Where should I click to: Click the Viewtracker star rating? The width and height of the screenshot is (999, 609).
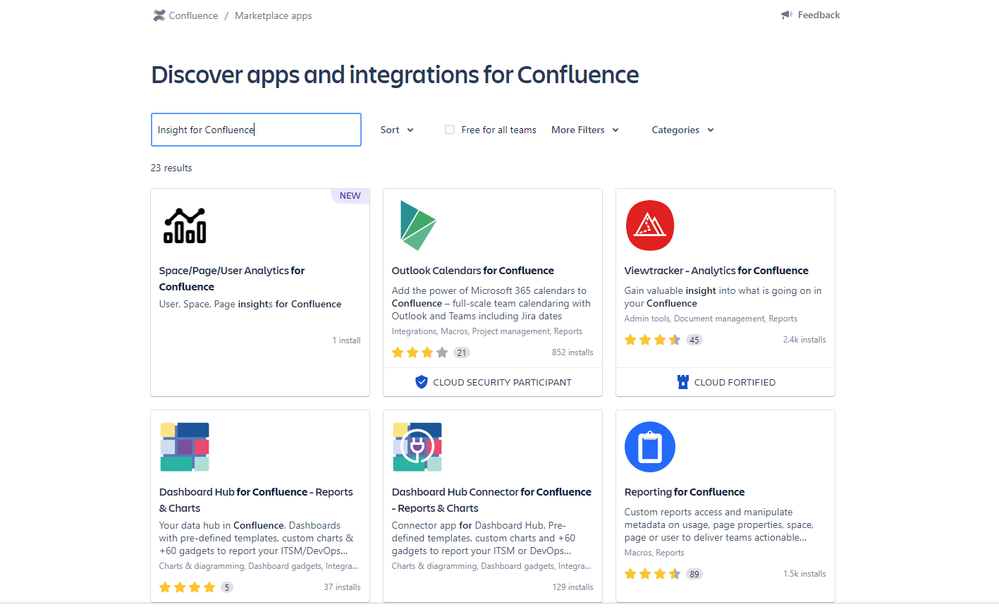(x=652, y=340)
